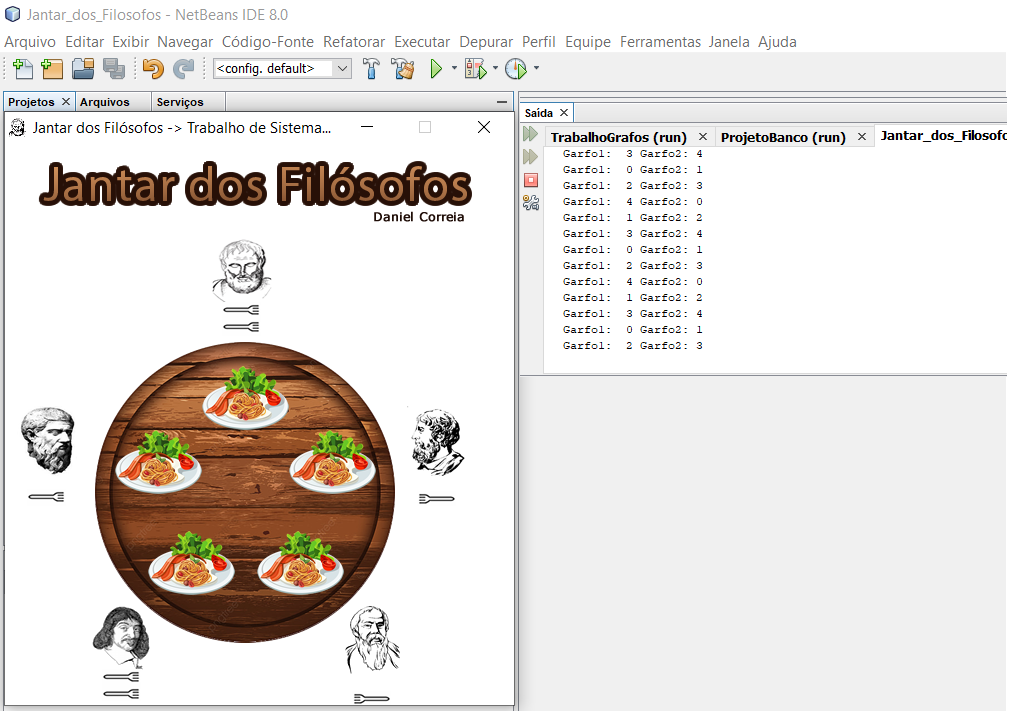Click the Undo arrow icon
Screen dimensions: 1011x711
(153, 68)
